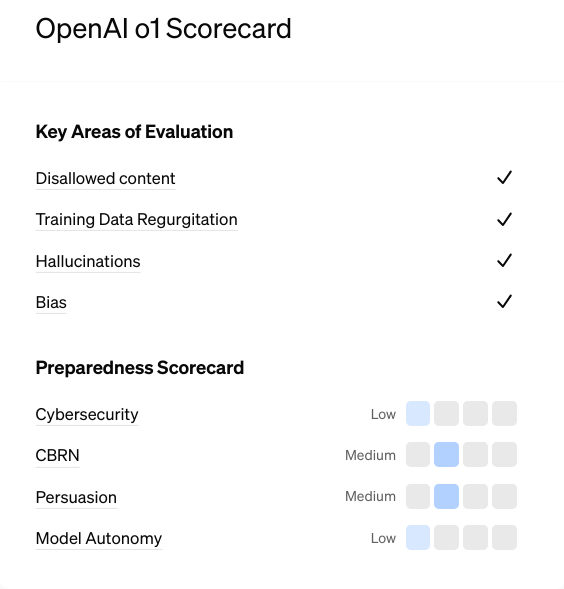This screenshot has height=589, width=564.
Task: Click the checkmark beside Disallowed content
Action: point(504,178)
